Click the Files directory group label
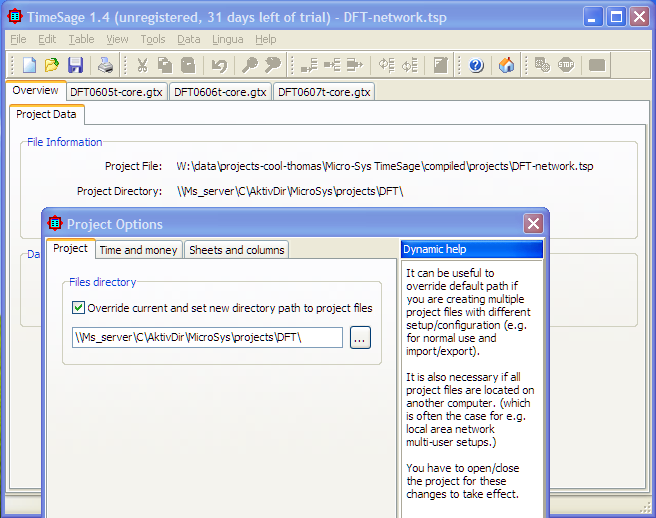This screenshot has width=656, height=518. pos(102,282)
